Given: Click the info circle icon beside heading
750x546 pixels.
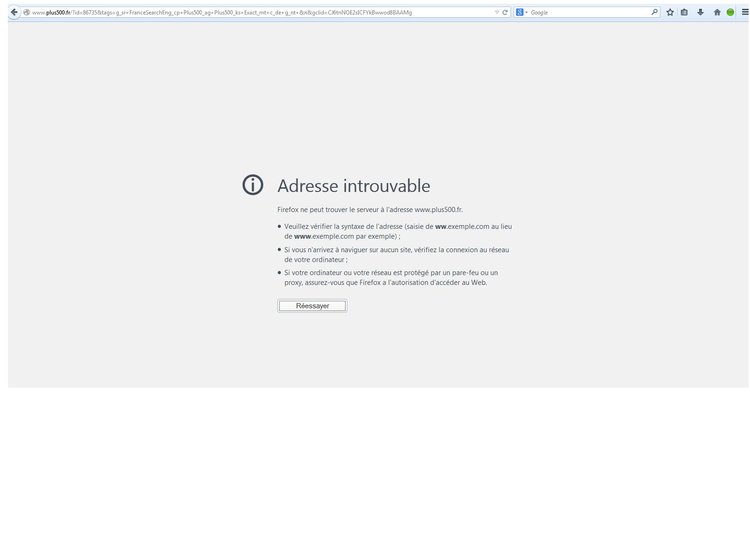Looking at the screenshot, I should pos(253,185).
